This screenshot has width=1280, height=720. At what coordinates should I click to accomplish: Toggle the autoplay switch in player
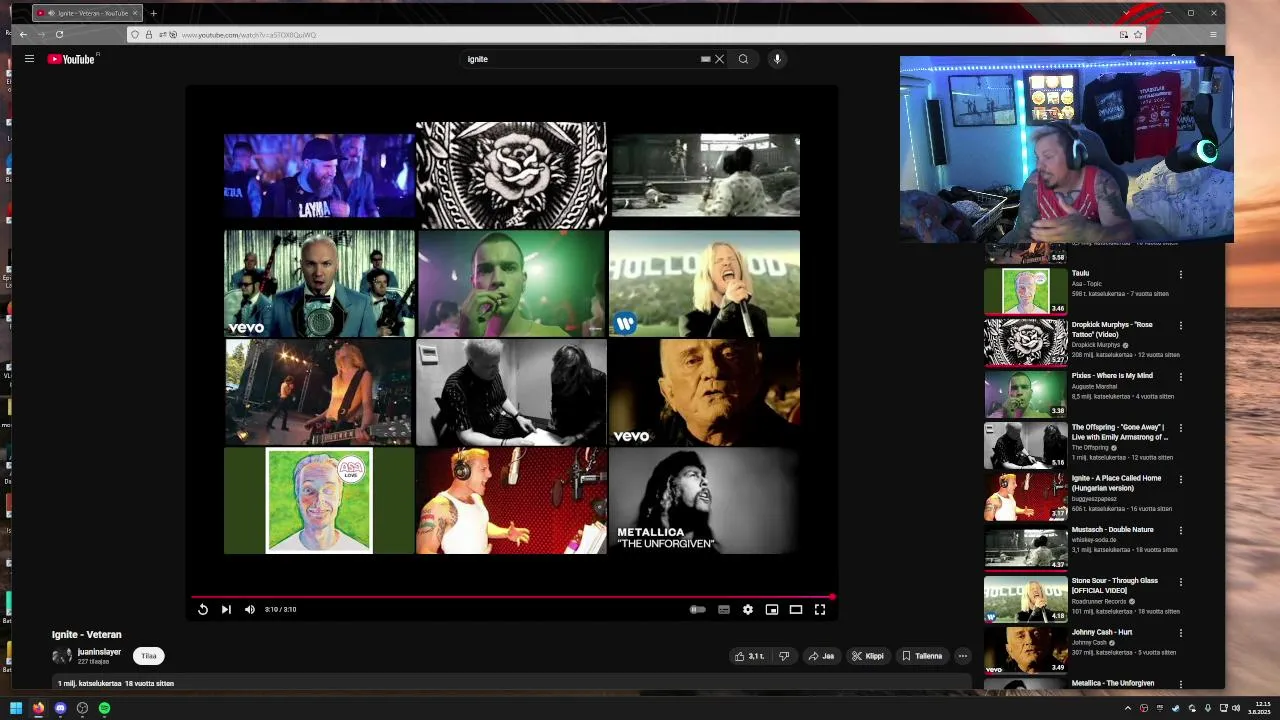(698, 609)
